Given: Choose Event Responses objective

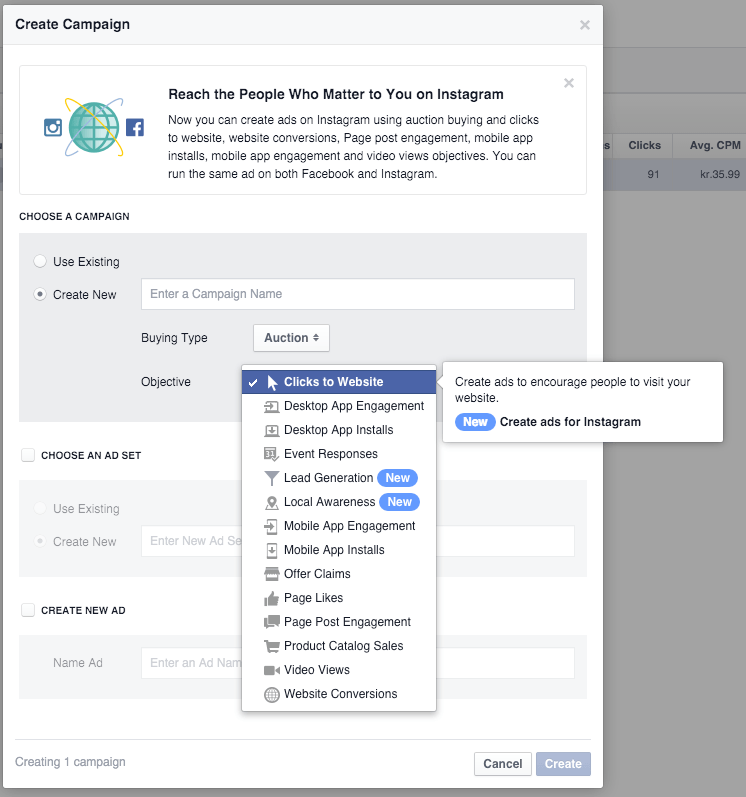Looking at the screenshot, I should pyautogui.click(x=339, y=454).
